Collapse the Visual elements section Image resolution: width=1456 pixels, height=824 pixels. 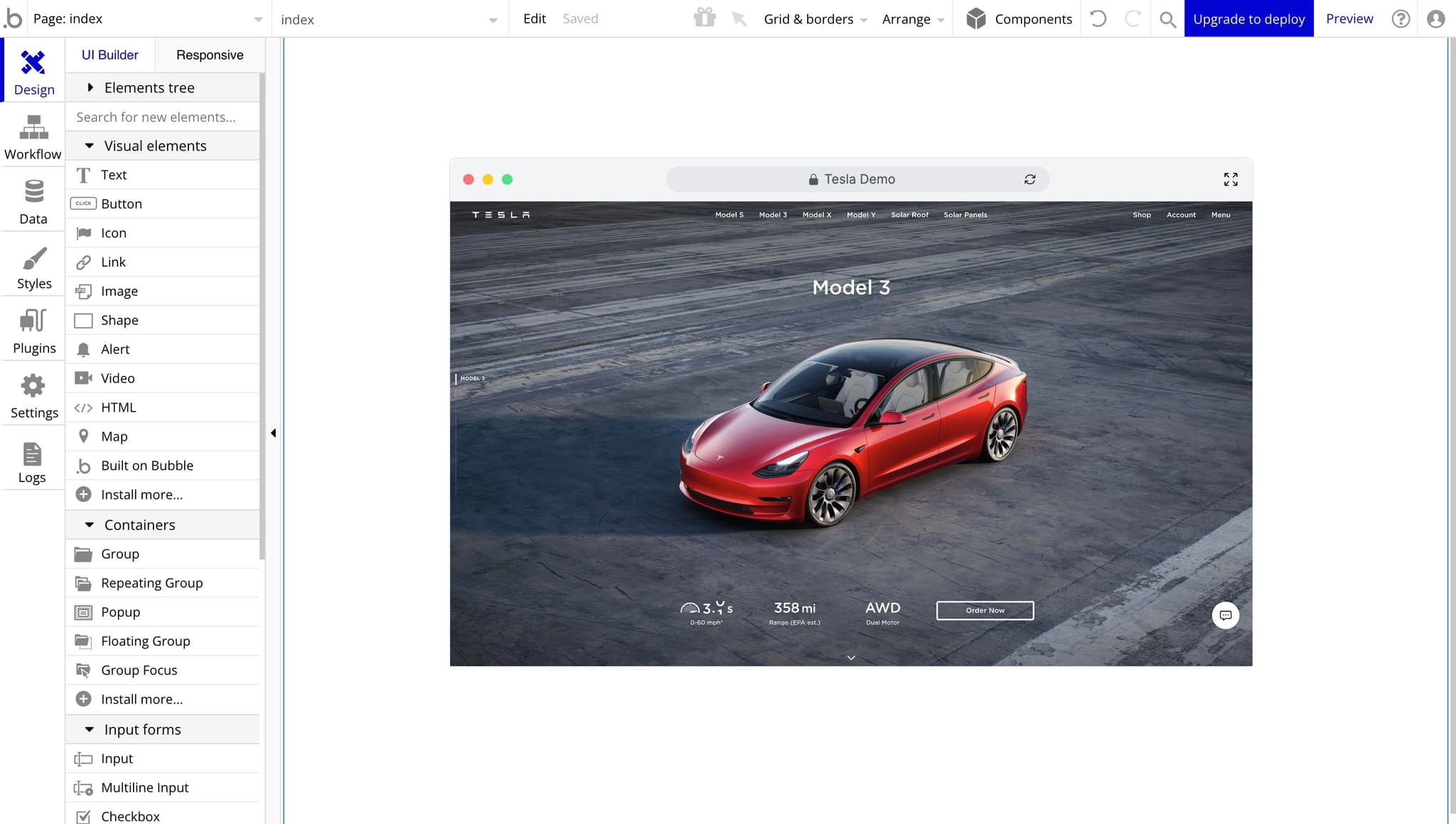[x=90, y=146]
